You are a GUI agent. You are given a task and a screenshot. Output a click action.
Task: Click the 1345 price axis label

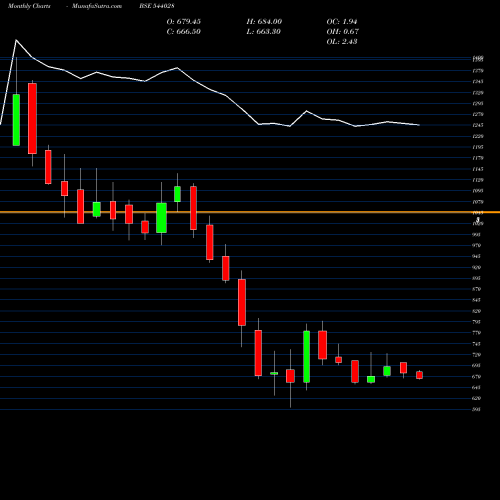(x=478, y=82)
